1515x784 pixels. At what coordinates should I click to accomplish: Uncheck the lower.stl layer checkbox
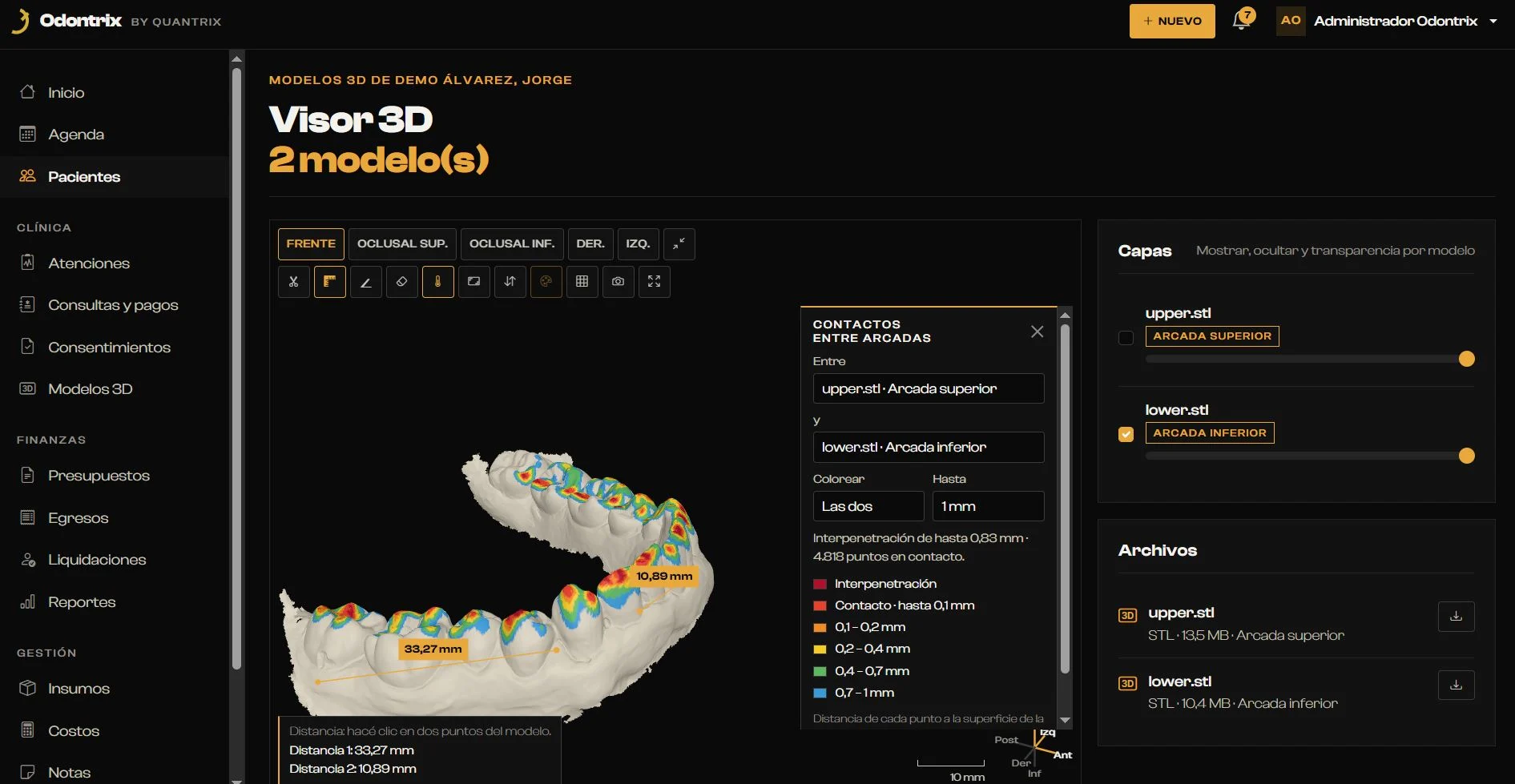(1126, 434)
